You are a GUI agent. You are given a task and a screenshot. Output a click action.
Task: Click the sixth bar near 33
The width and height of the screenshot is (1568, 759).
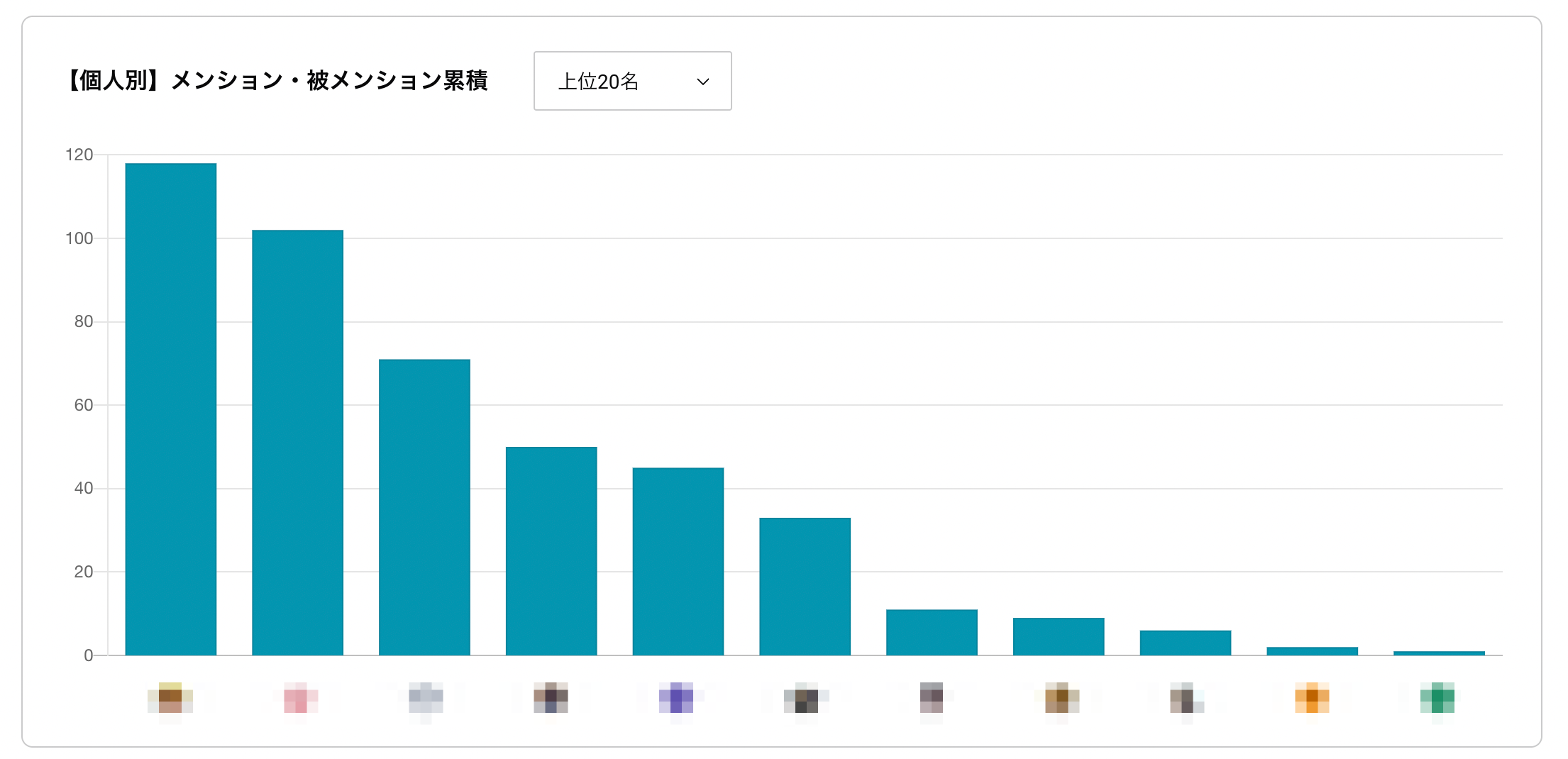(805, 587)
